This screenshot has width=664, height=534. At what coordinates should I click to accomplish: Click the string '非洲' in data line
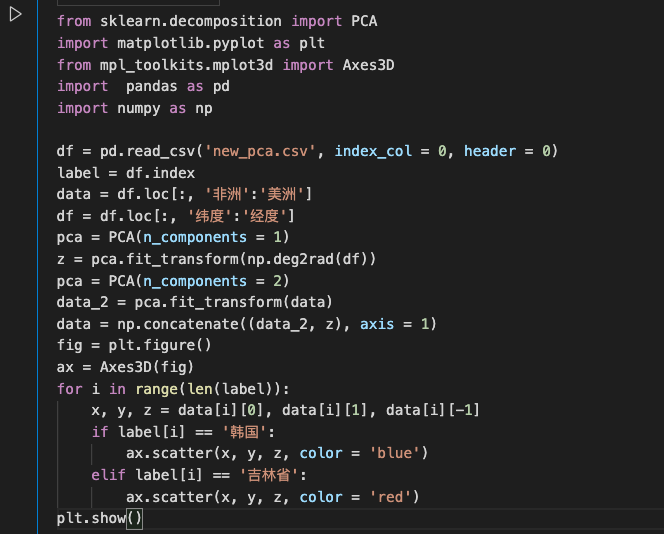point(227,194)
